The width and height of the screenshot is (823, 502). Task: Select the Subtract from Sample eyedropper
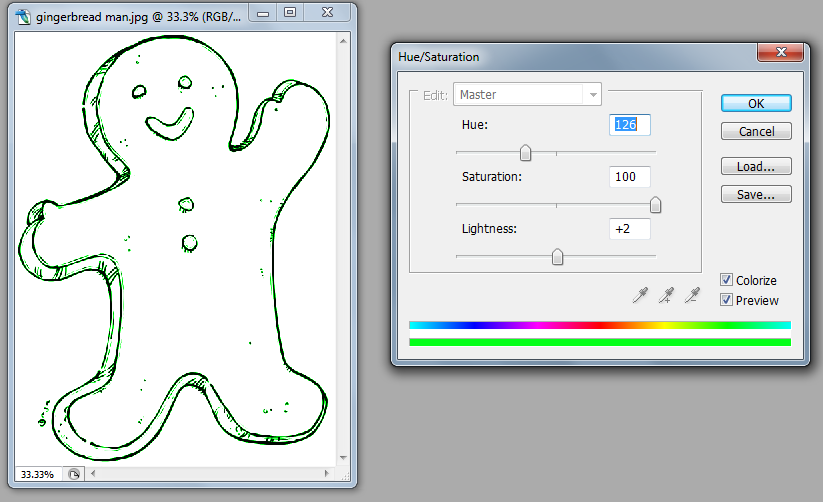(x=692, y=296)
